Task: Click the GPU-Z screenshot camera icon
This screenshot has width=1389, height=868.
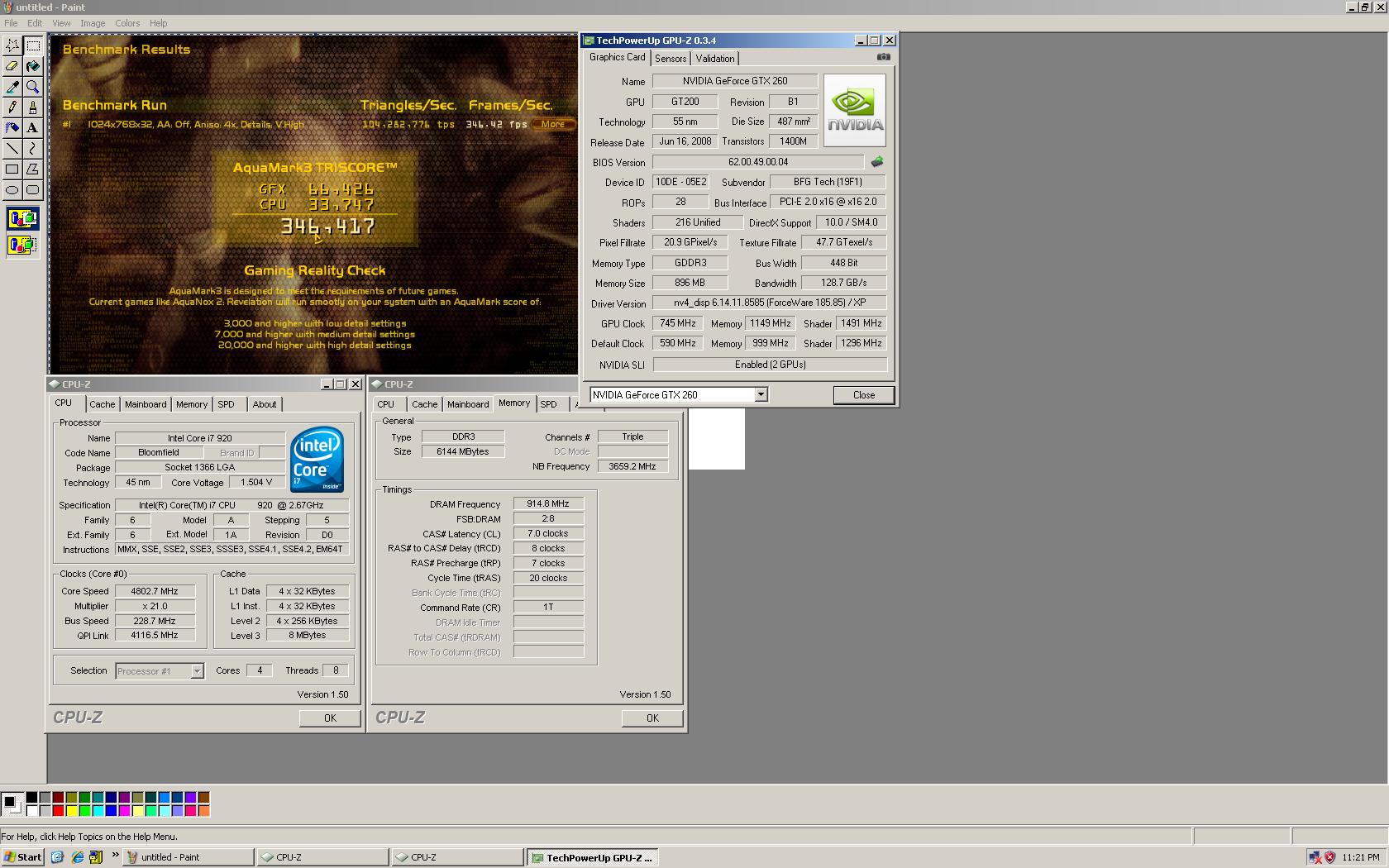Action: pyautogui.click(x=884, y=57)
